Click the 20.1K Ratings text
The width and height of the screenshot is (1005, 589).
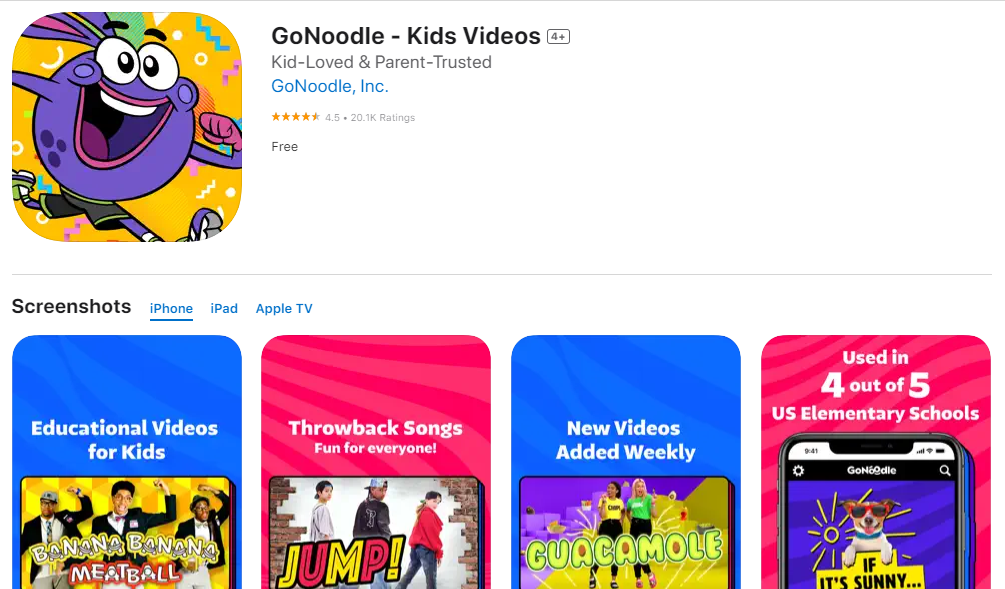coord(383,117)
